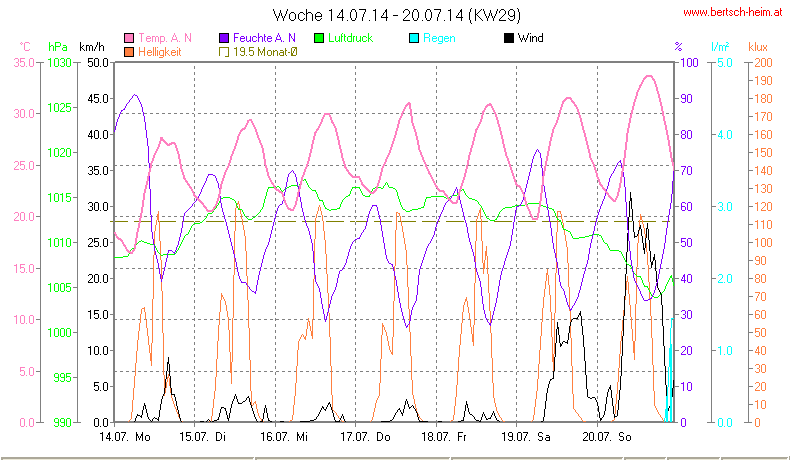
Task: Click the 20.07. So date label
Action: click(607, 437)
